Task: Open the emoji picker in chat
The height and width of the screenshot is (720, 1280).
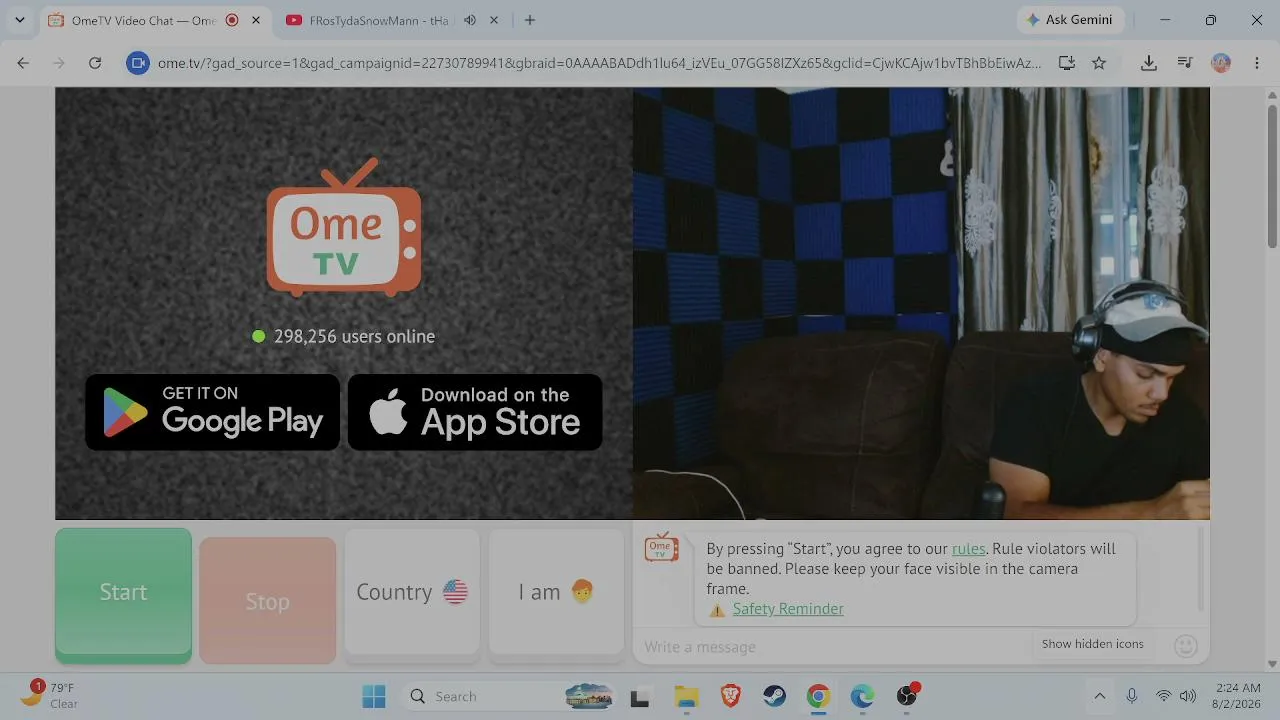Action: coord(1186,646)
